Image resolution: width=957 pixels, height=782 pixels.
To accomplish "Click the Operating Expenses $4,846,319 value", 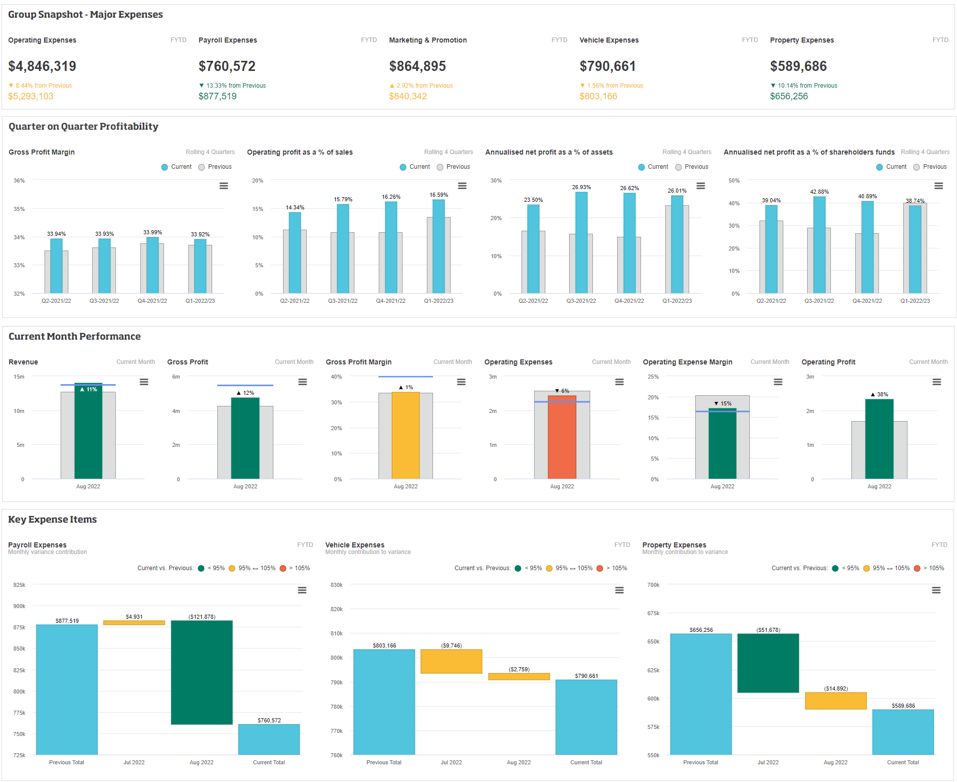I will click(42, 66).
